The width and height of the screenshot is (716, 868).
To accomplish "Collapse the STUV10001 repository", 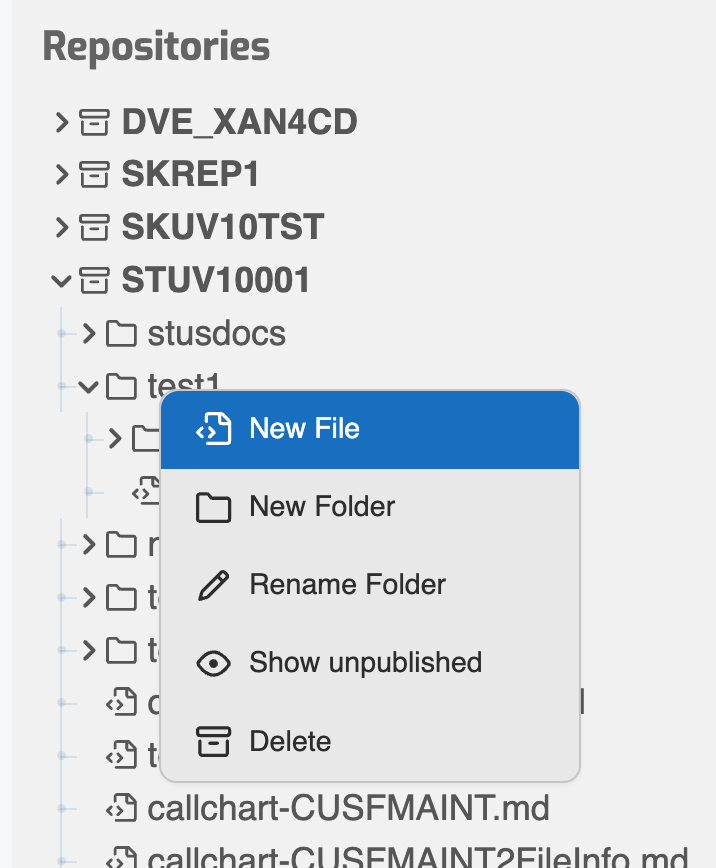I will tap(62, 280).
